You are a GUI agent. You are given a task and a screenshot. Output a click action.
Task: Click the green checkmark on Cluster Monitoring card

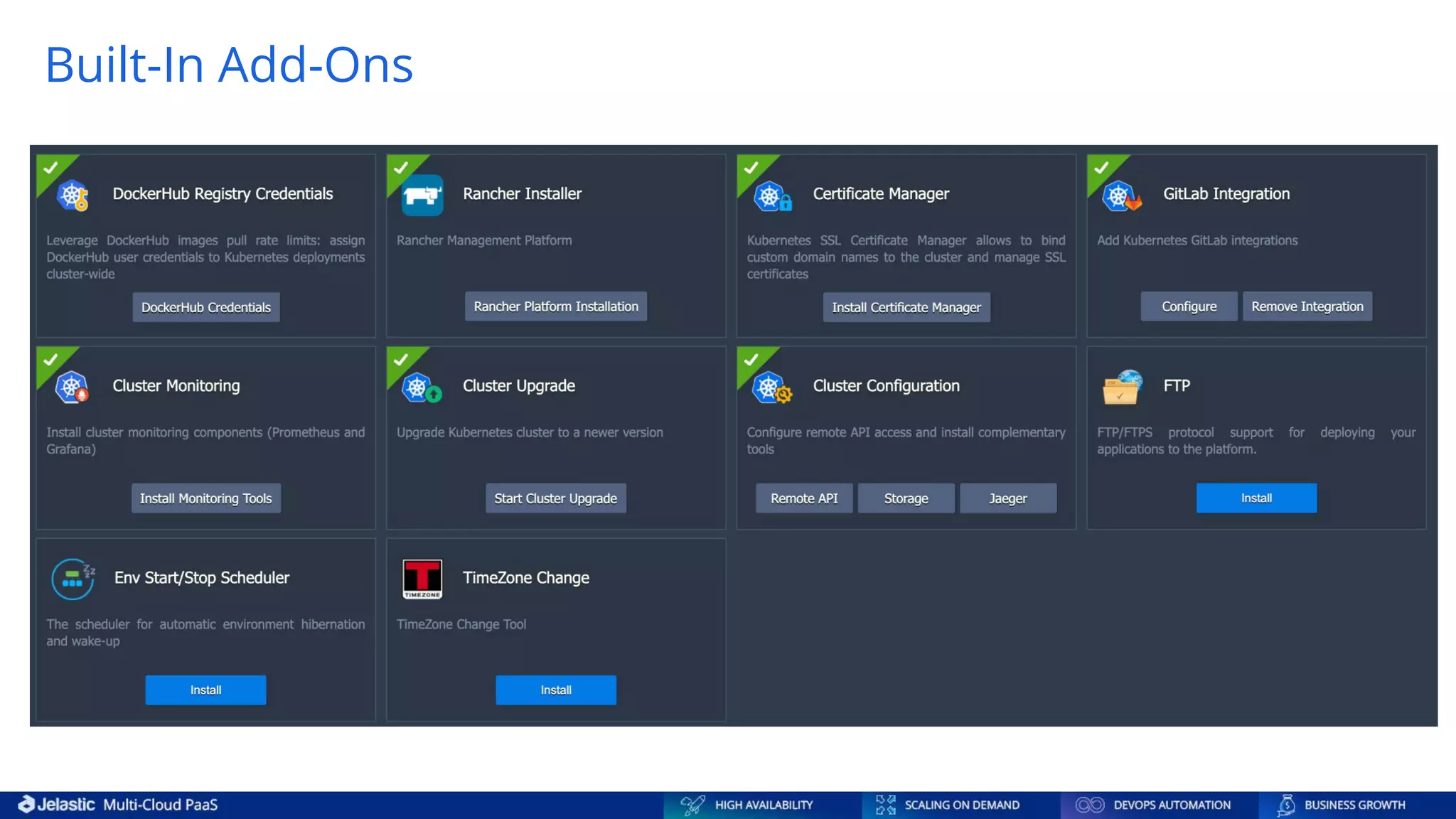[50, 360]
